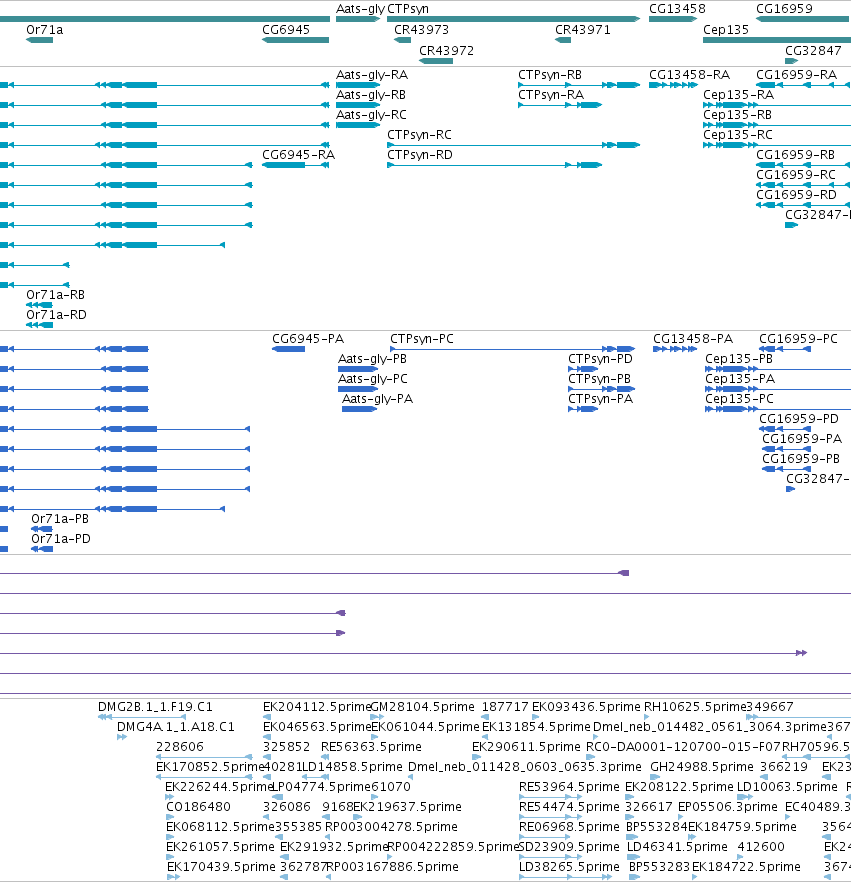The width and height of the screenshot is (851, 882).
Task: Click the CG6945-RA transcript label
Action: point(298,155)
